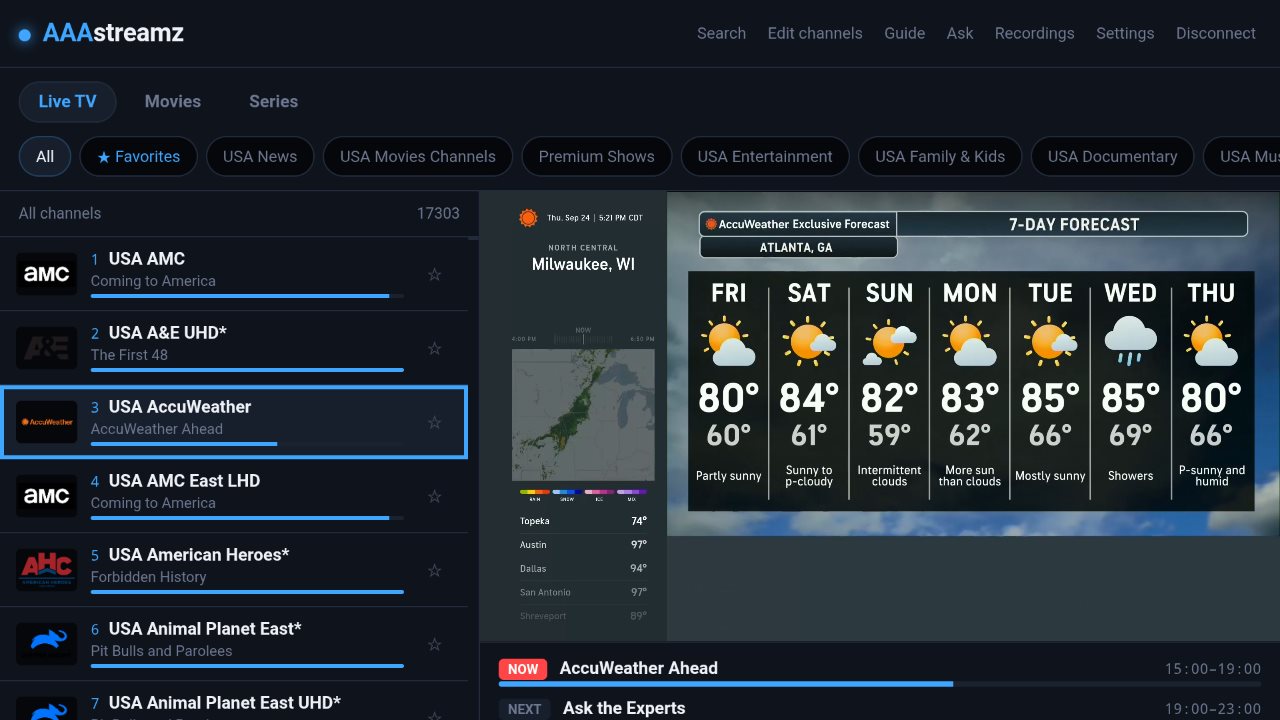Star the USA AccuWeather channel
1280x720 pixels.
click(434, 422)
